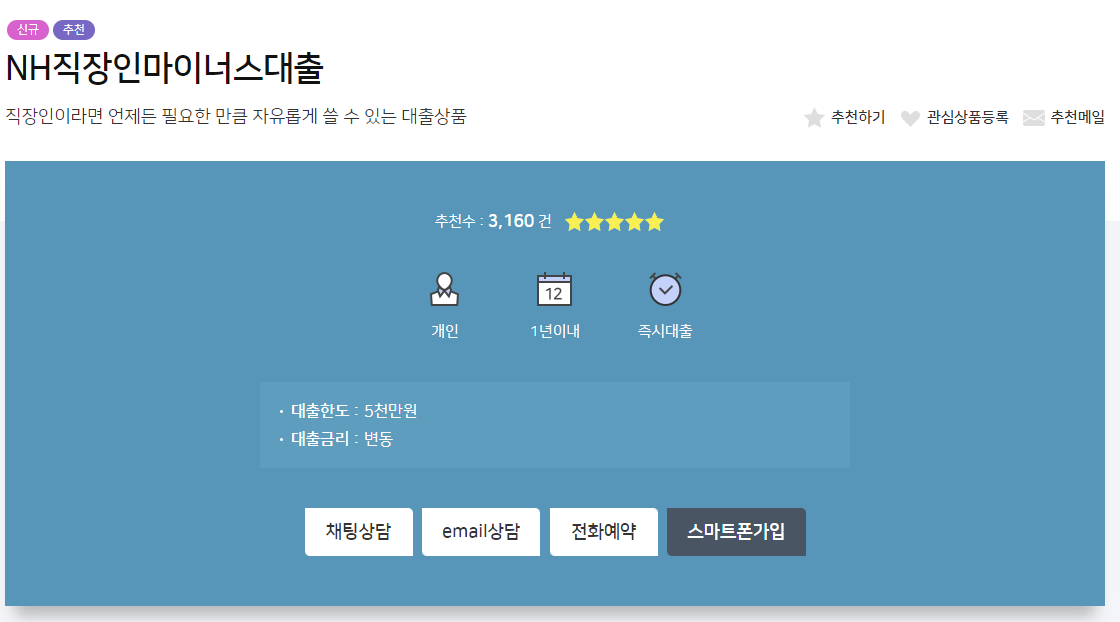
Task: Select 전화예약 phone reservation button
Action: click(604, 532)
